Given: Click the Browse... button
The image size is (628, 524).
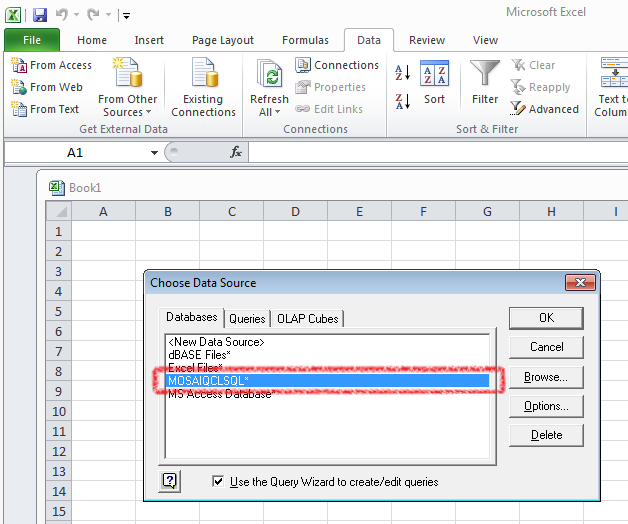Looking at the screenshot, I should [546, 377].
